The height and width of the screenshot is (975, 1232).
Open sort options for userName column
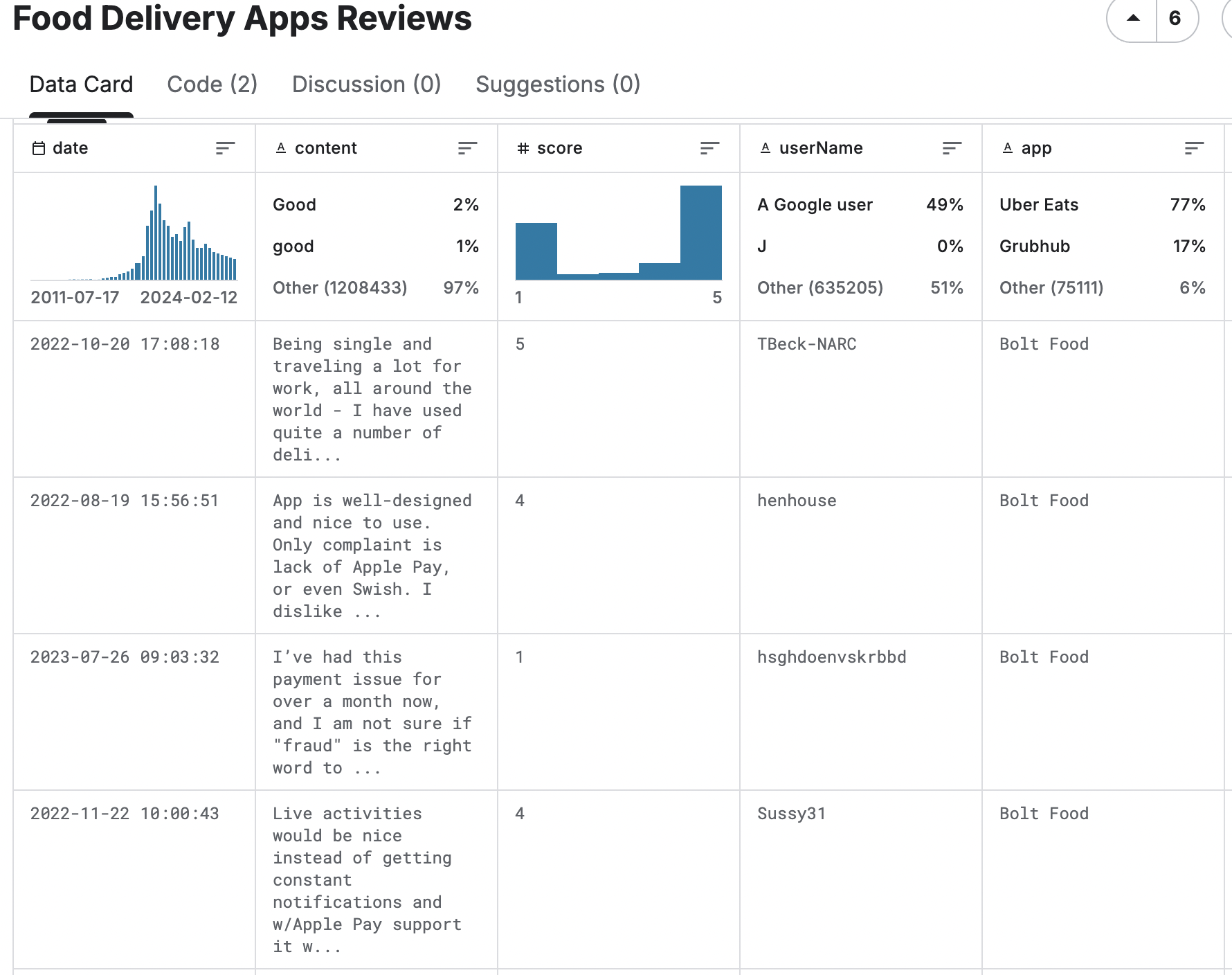[x=952, y=148]
